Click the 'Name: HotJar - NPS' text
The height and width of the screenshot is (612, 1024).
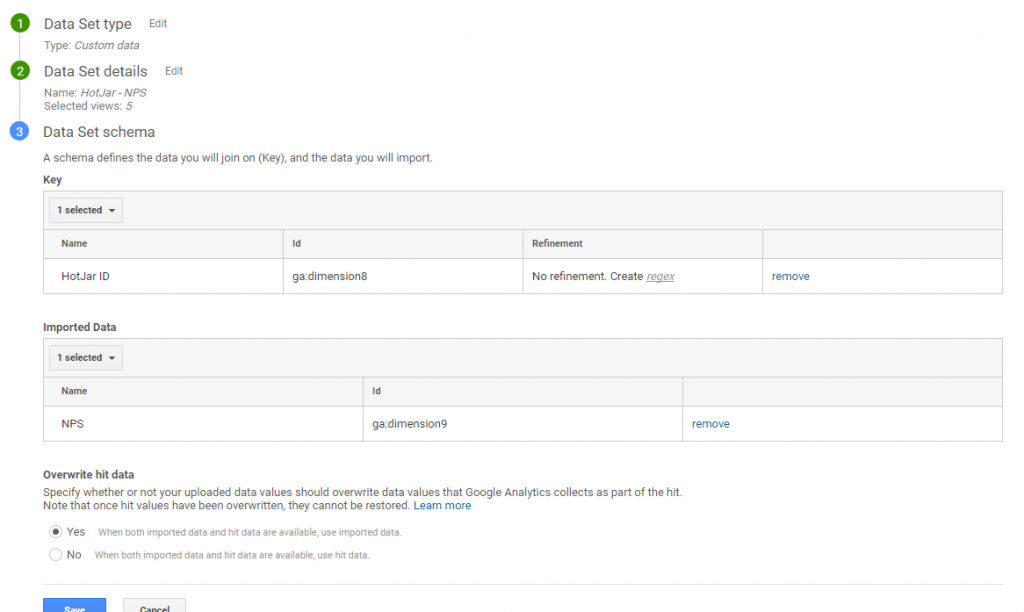(x=95, y=93)
